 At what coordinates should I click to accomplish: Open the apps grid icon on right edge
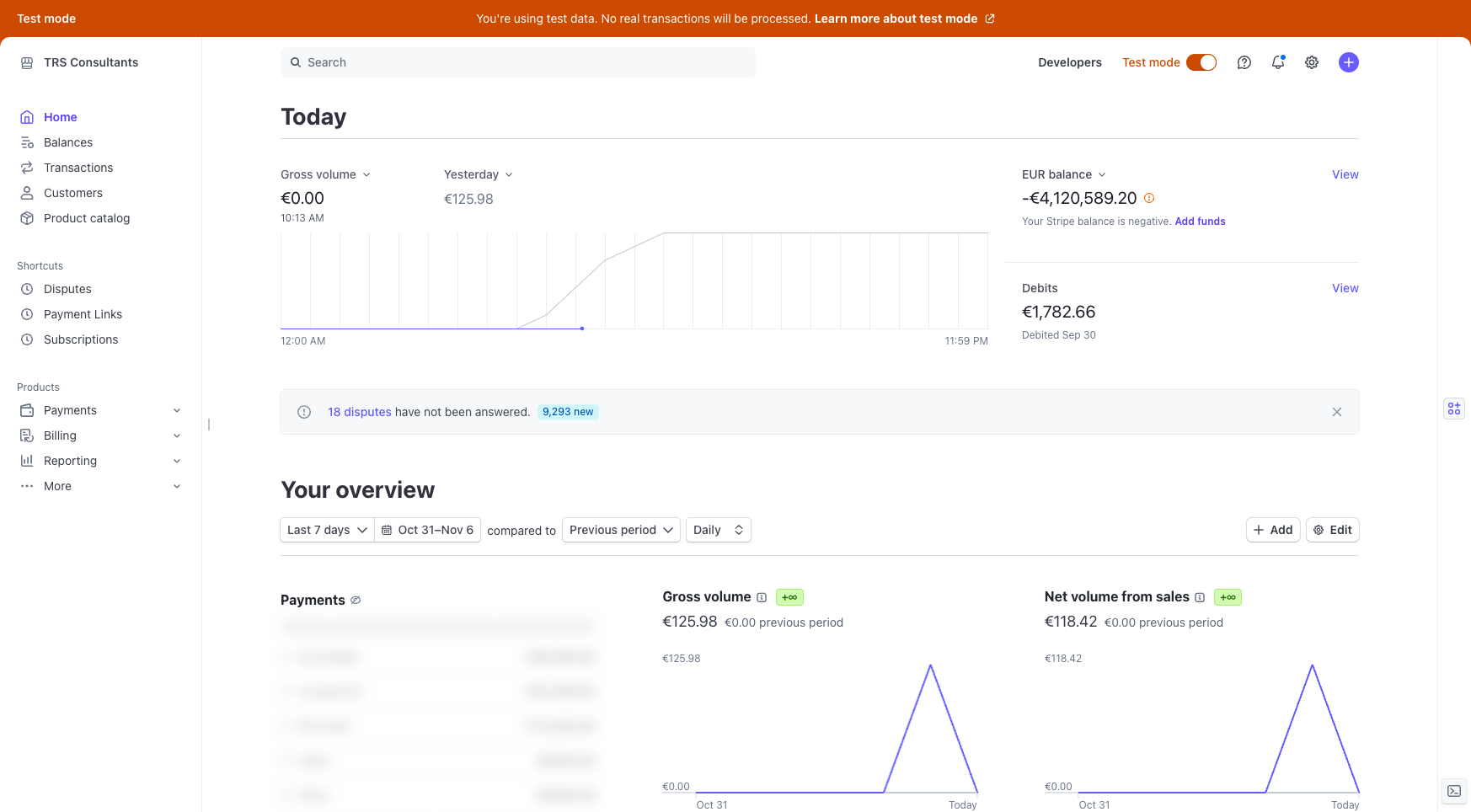(x=1454, y=409)
